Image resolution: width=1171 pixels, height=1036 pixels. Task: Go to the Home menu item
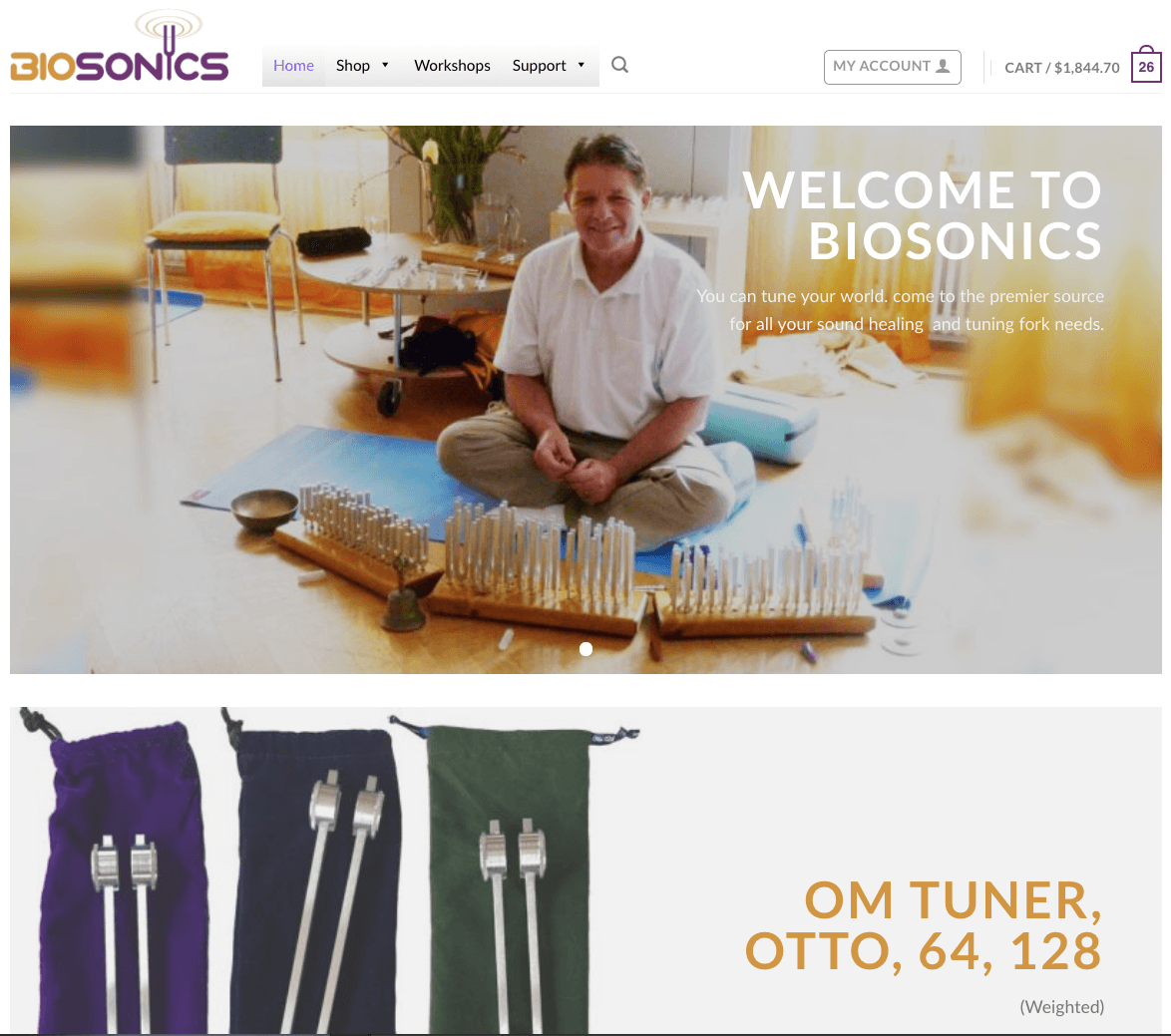[293, 66]
